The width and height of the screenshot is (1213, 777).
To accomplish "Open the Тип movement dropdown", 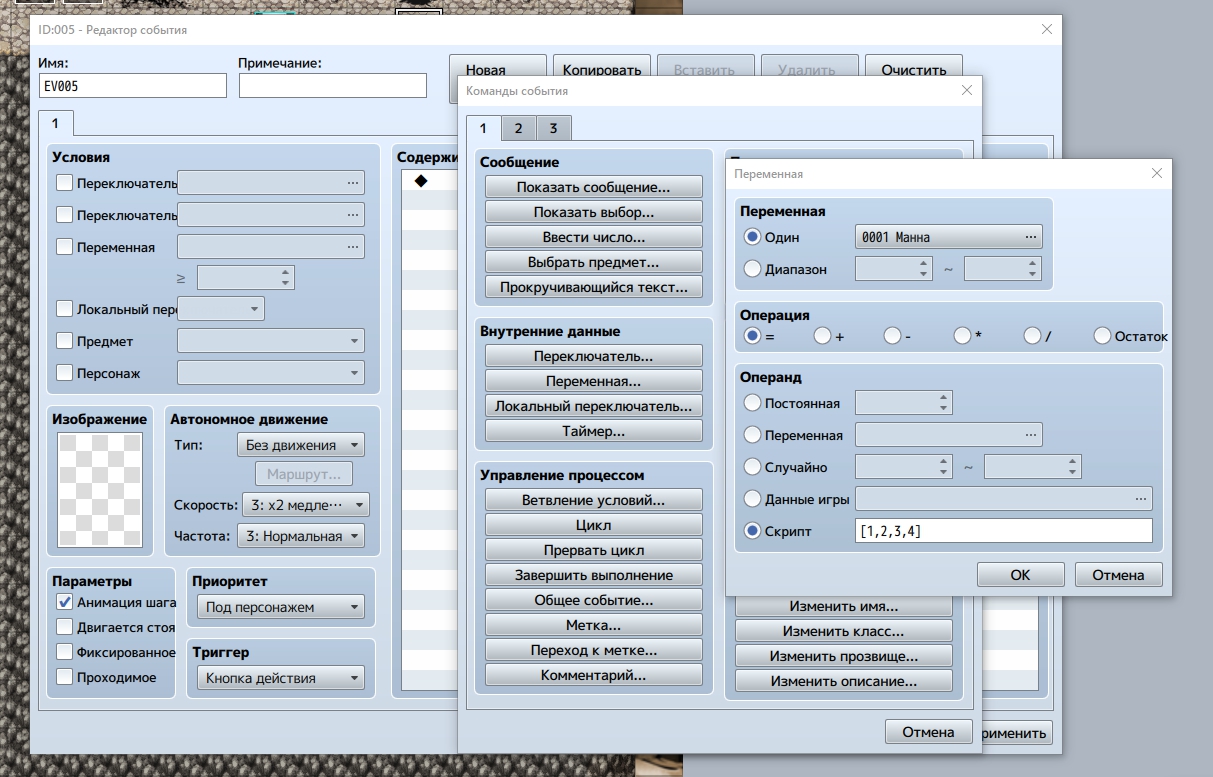I will tap(300, 445).
